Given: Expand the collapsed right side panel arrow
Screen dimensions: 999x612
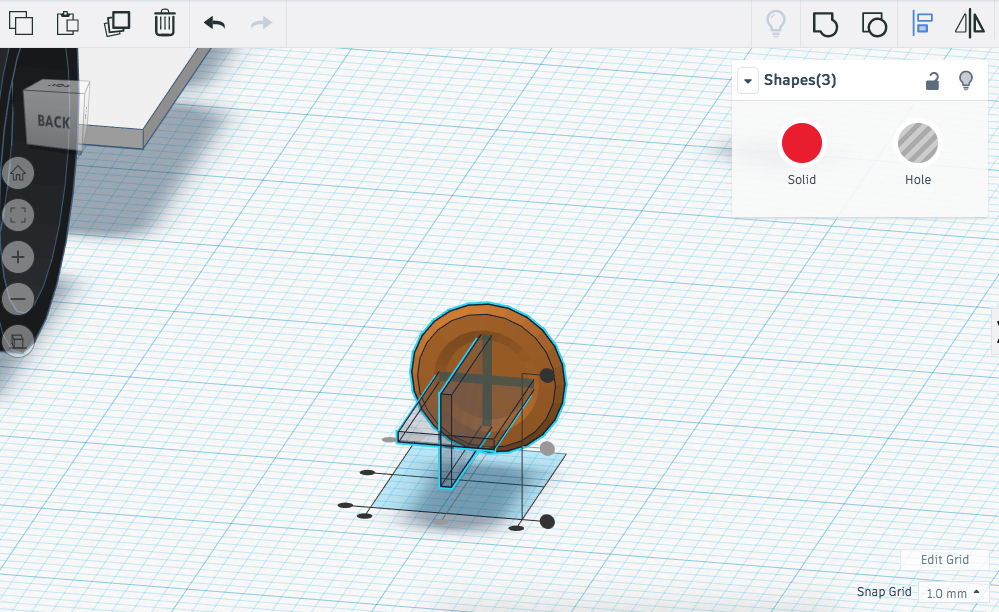Looking at the screenshot, I should [x=995, y=331].
